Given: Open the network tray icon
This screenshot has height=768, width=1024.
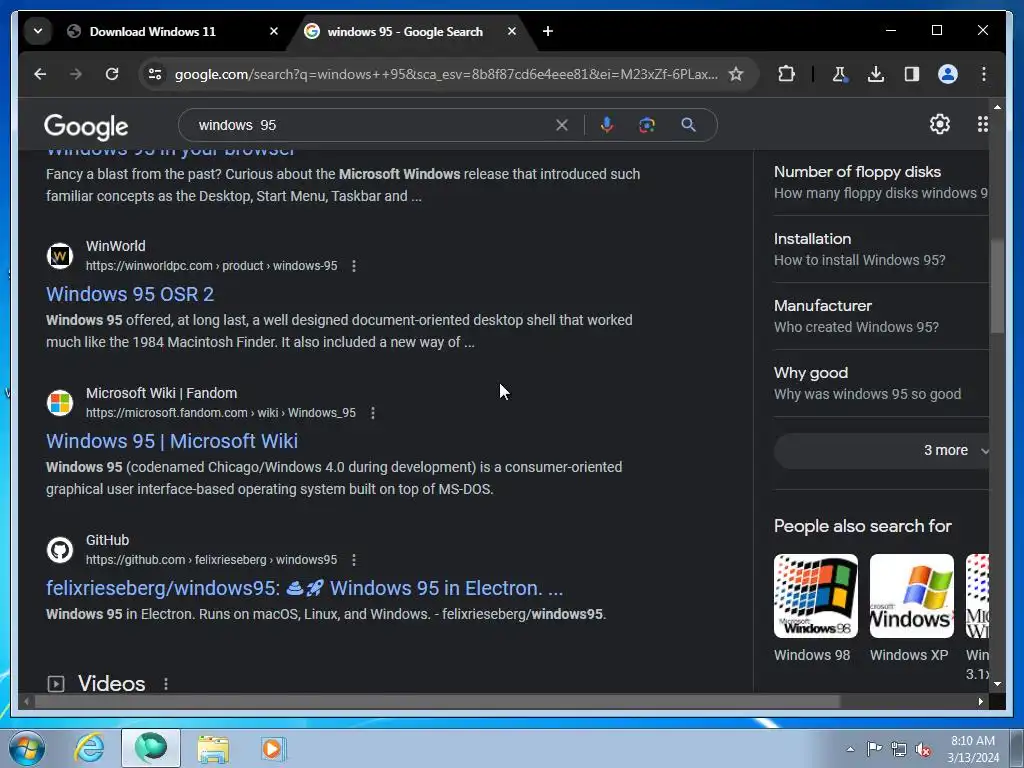Looking at the screenshot, I should coord(899,749).
